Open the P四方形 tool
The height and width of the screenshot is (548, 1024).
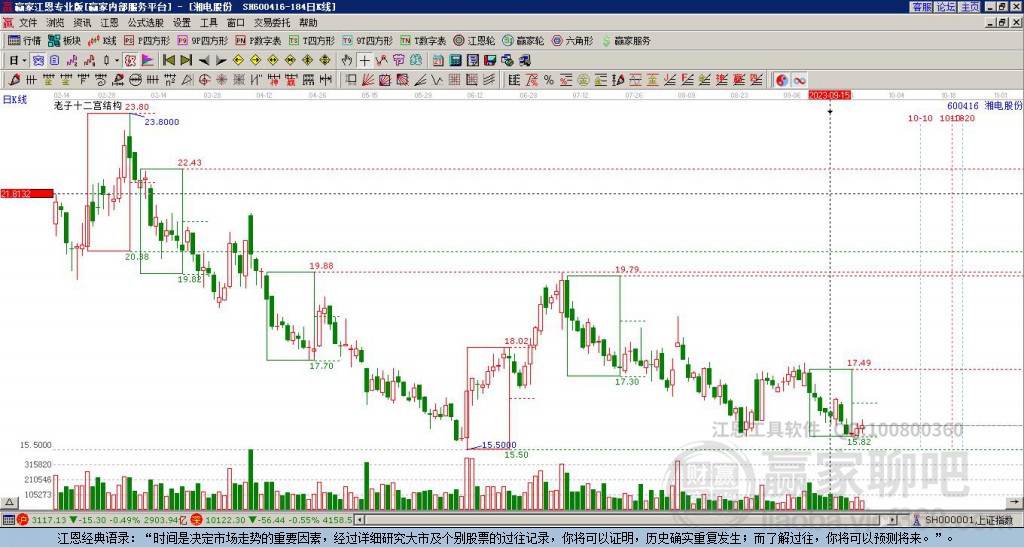[147, 40]
